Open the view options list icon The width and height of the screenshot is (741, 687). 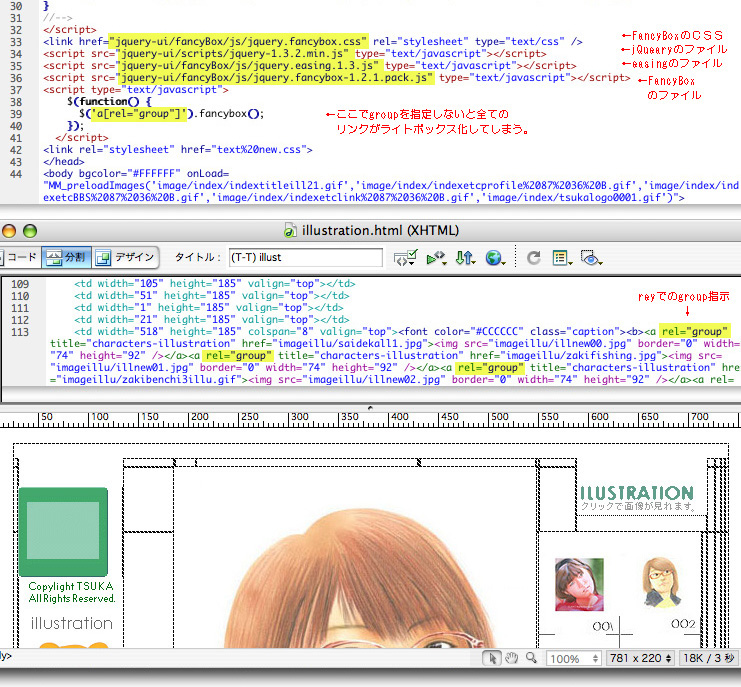pyautogui.click(x=562, y=258)
